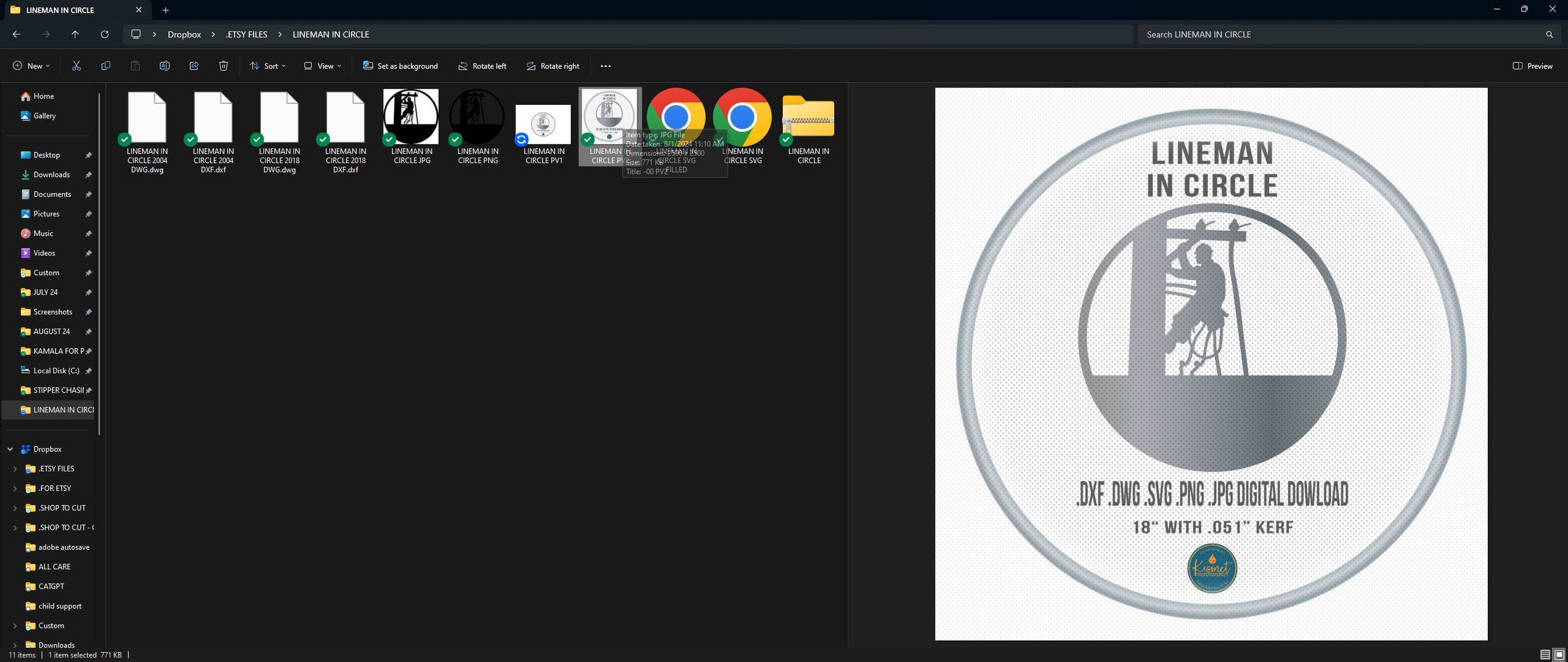This screenshot has width=1568, height=662.
Task: Navigate to Dropbox in address bar
Action: tap(184, 35)
